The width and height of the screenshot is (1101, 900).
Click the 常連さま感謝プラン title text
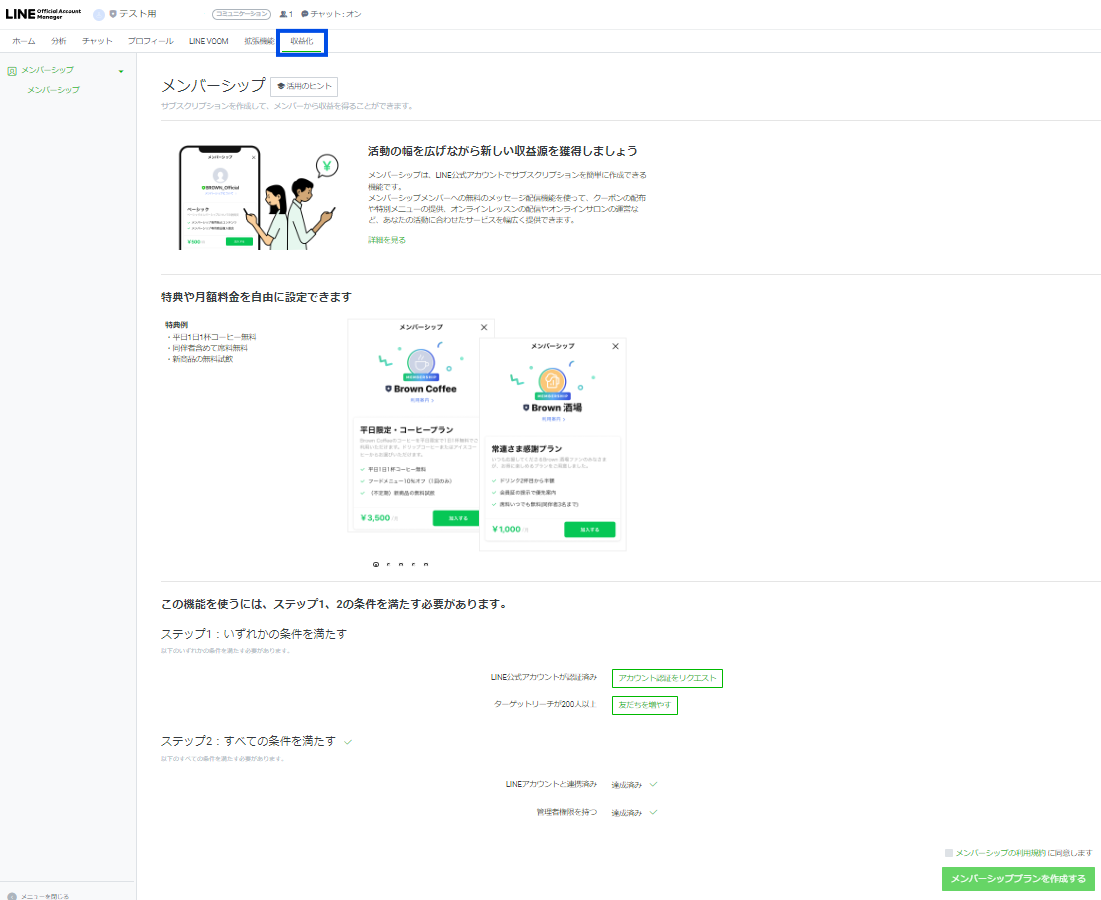527,449
